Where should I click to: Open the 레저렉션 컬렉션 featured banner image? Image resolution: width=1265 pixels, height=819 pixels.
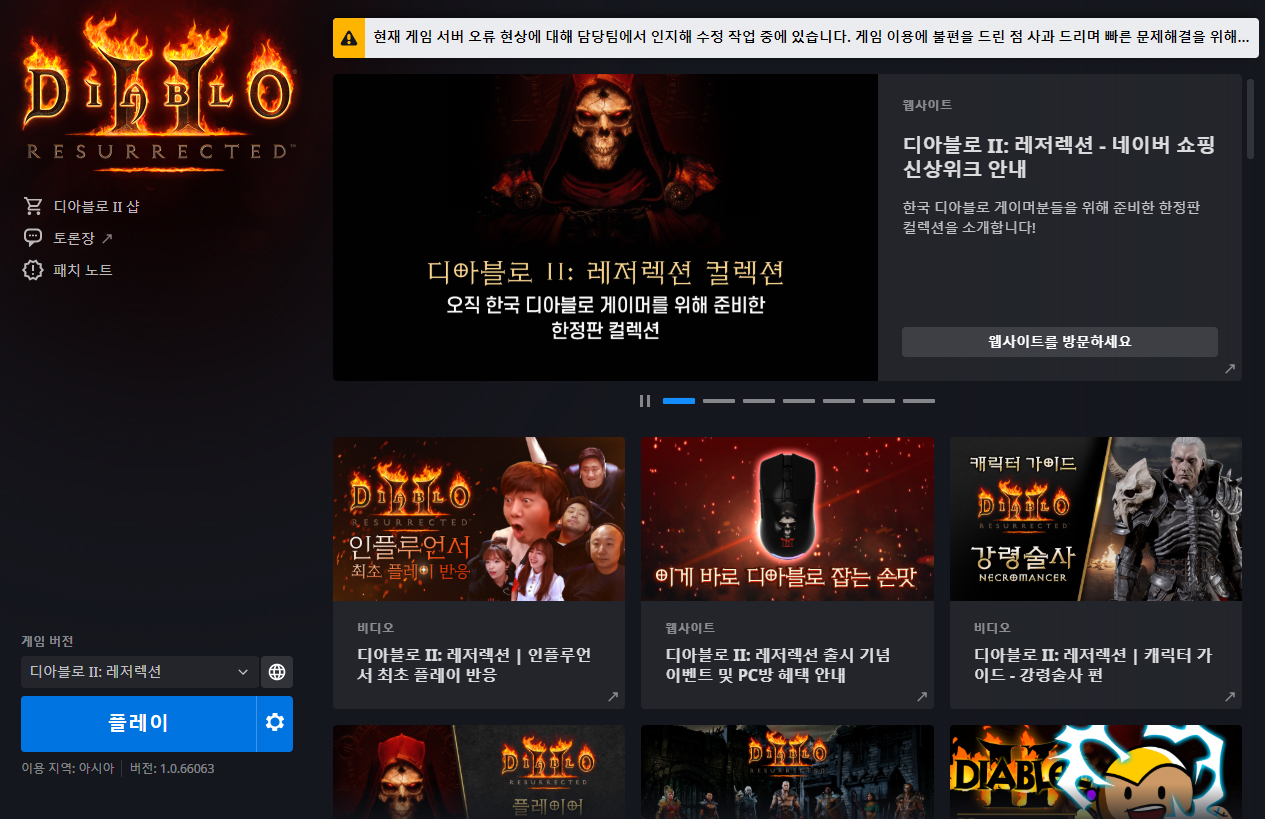click(x=605, y=227)
